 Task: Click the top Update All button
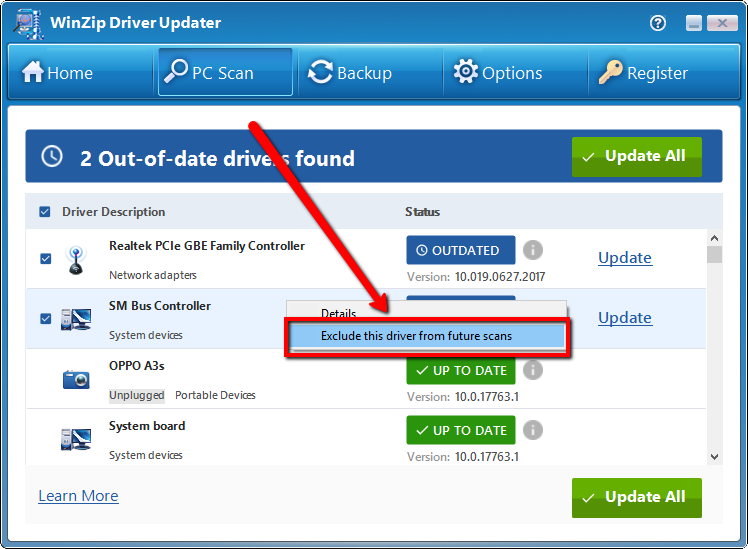(x=637, y=157)
